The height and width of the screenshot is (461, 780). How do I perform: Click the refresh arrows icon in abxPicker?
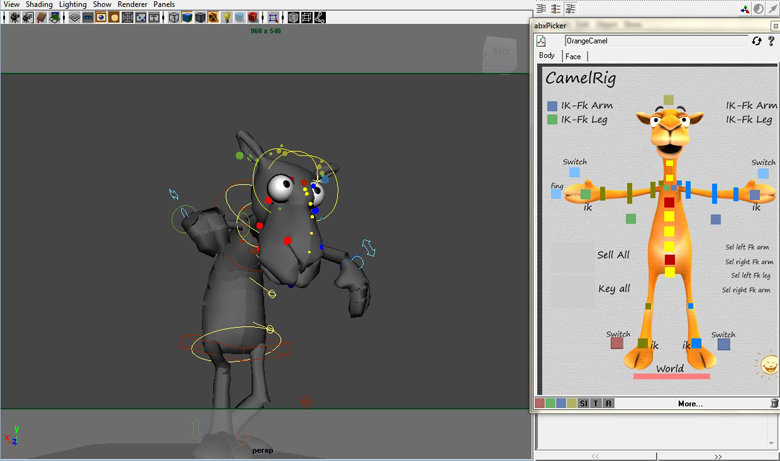pyautogui.click(x=757, y=41)
